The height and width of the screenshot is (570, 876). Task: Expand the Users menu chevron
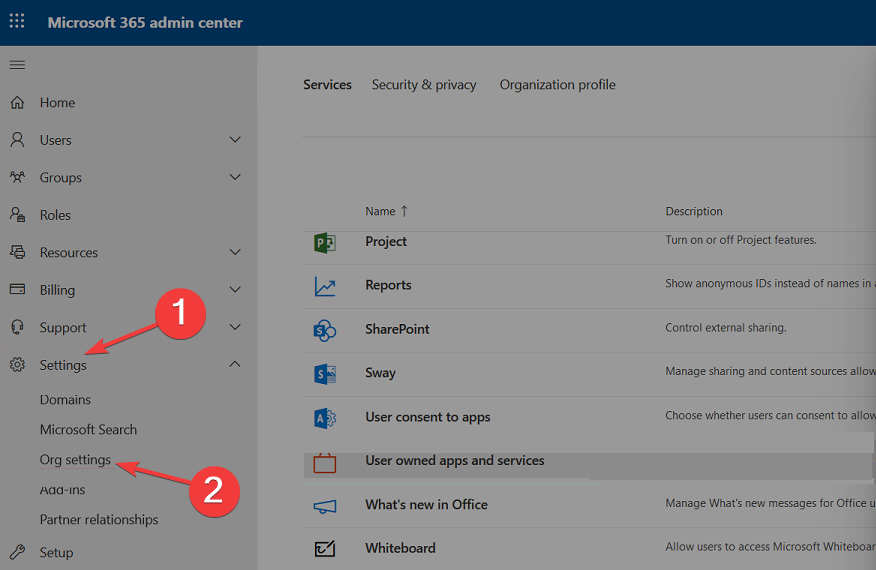pos(235,139)
